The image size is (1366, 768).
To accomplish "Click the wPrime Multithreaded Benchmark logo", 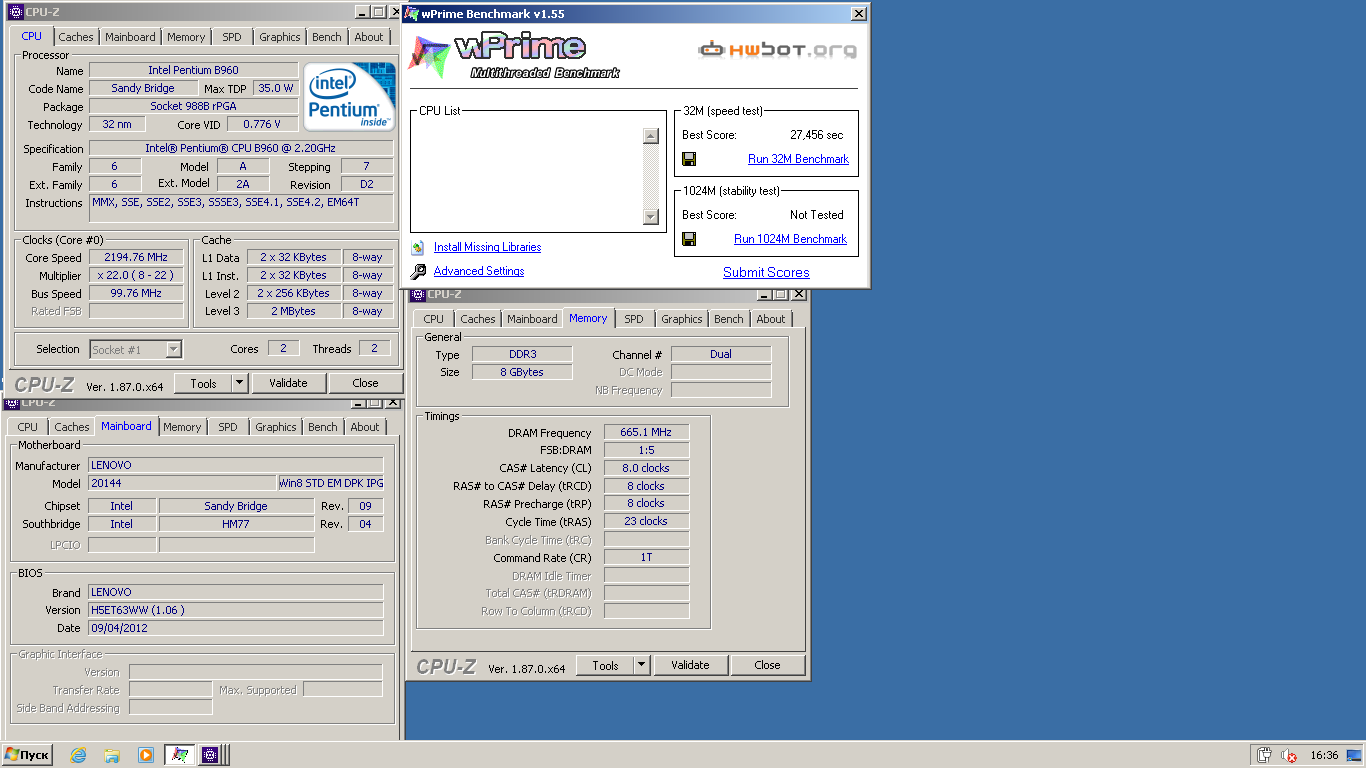I will click(x=515, y=55).
